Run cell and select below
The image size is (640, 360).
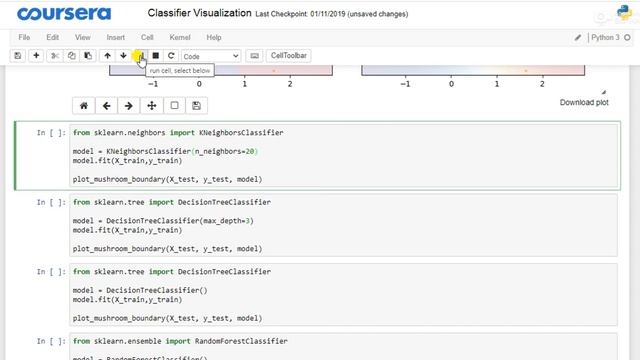pyautogui.click(x=140, y=56)
